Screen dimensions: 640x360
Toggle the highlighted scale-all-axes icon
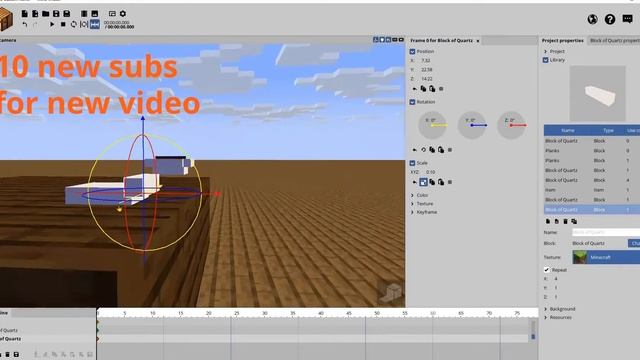coord(423,182)
